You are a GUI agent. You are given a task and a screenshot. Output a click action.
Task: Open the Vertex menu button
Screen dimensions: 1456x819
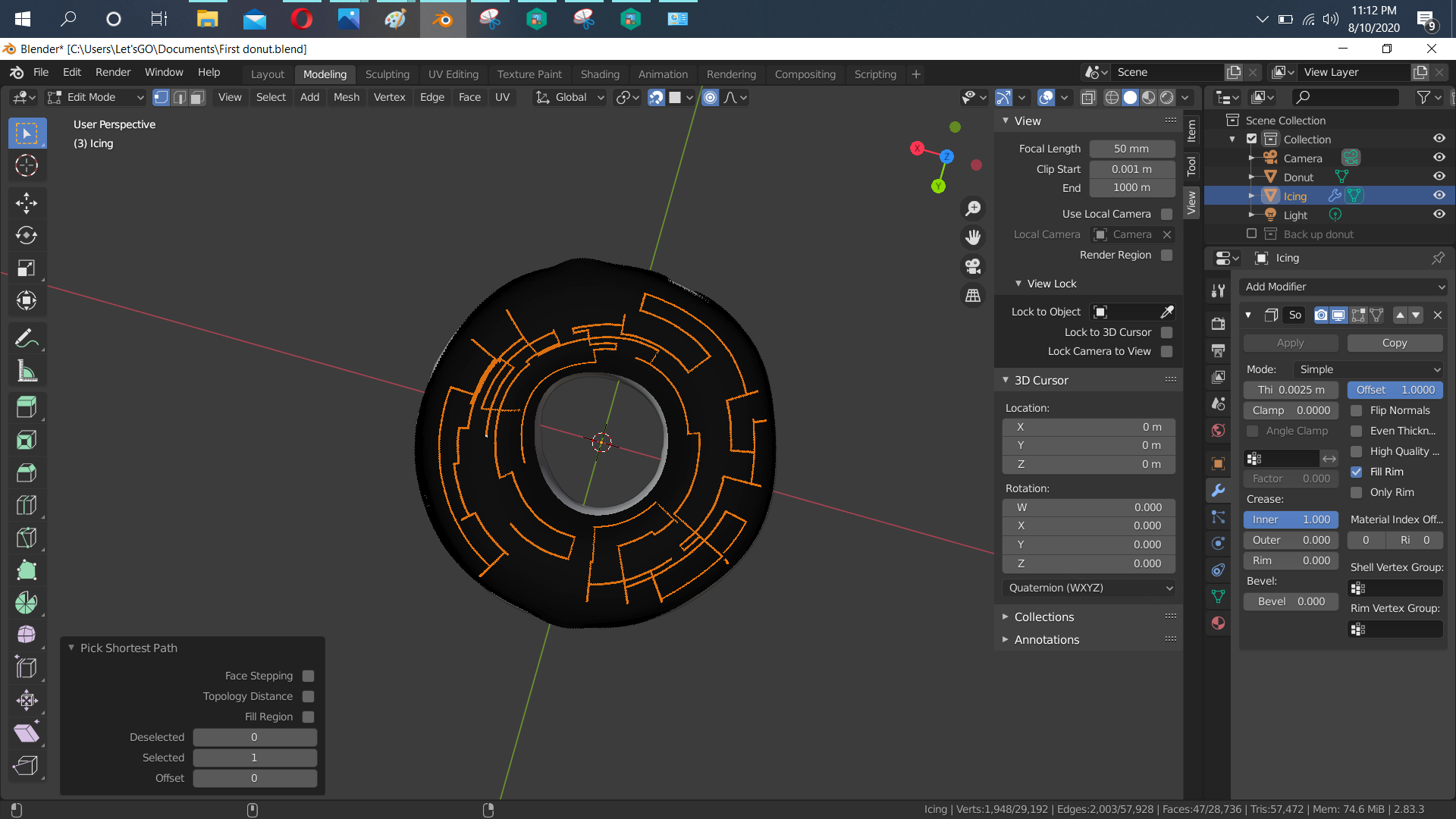tap(389, 97)
